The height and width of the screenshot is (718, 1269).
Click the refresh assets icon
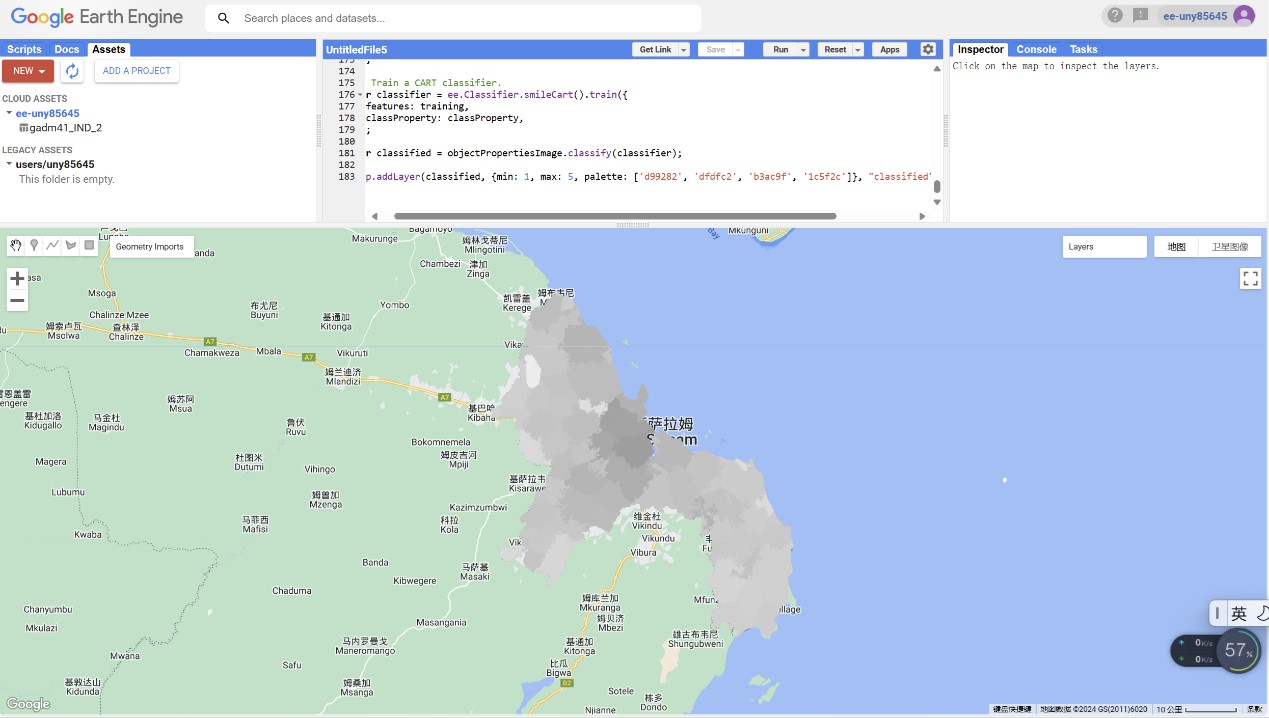tap(72, 71)
